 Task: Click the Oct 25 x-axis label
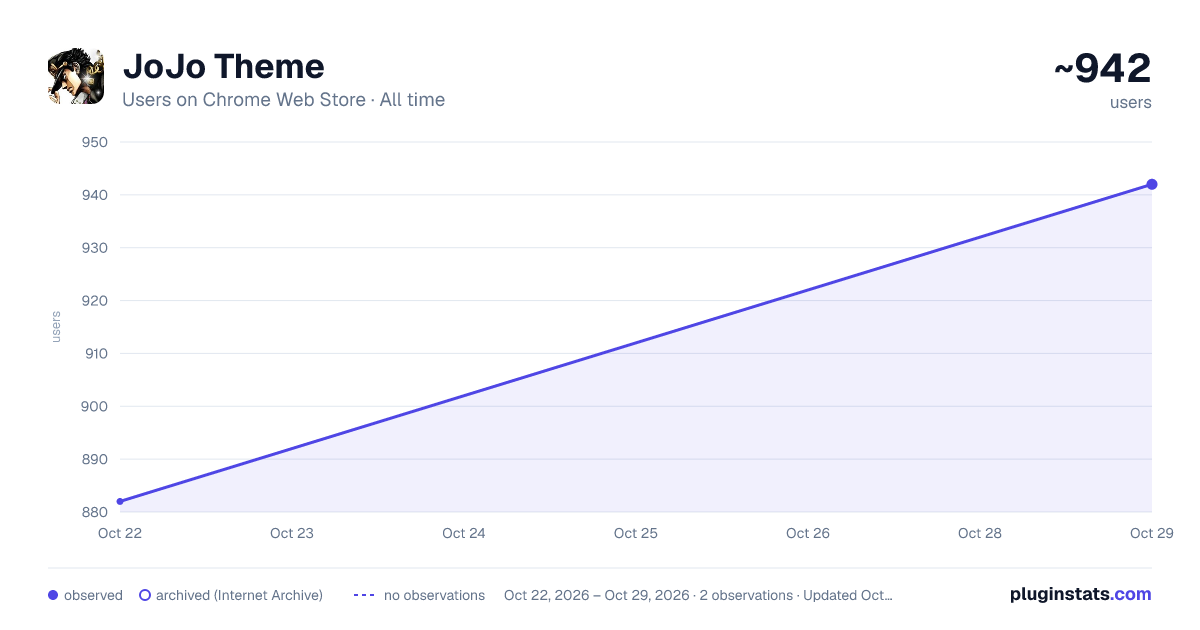[636, 533]
